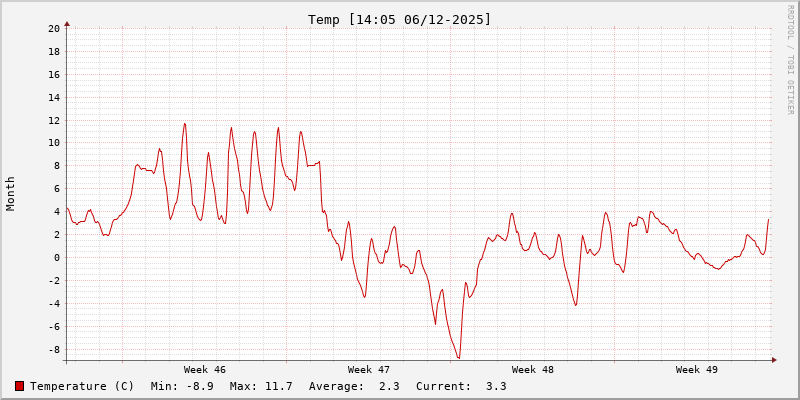Click the x-axis arrowhead at right end

(x=773, y=360)
